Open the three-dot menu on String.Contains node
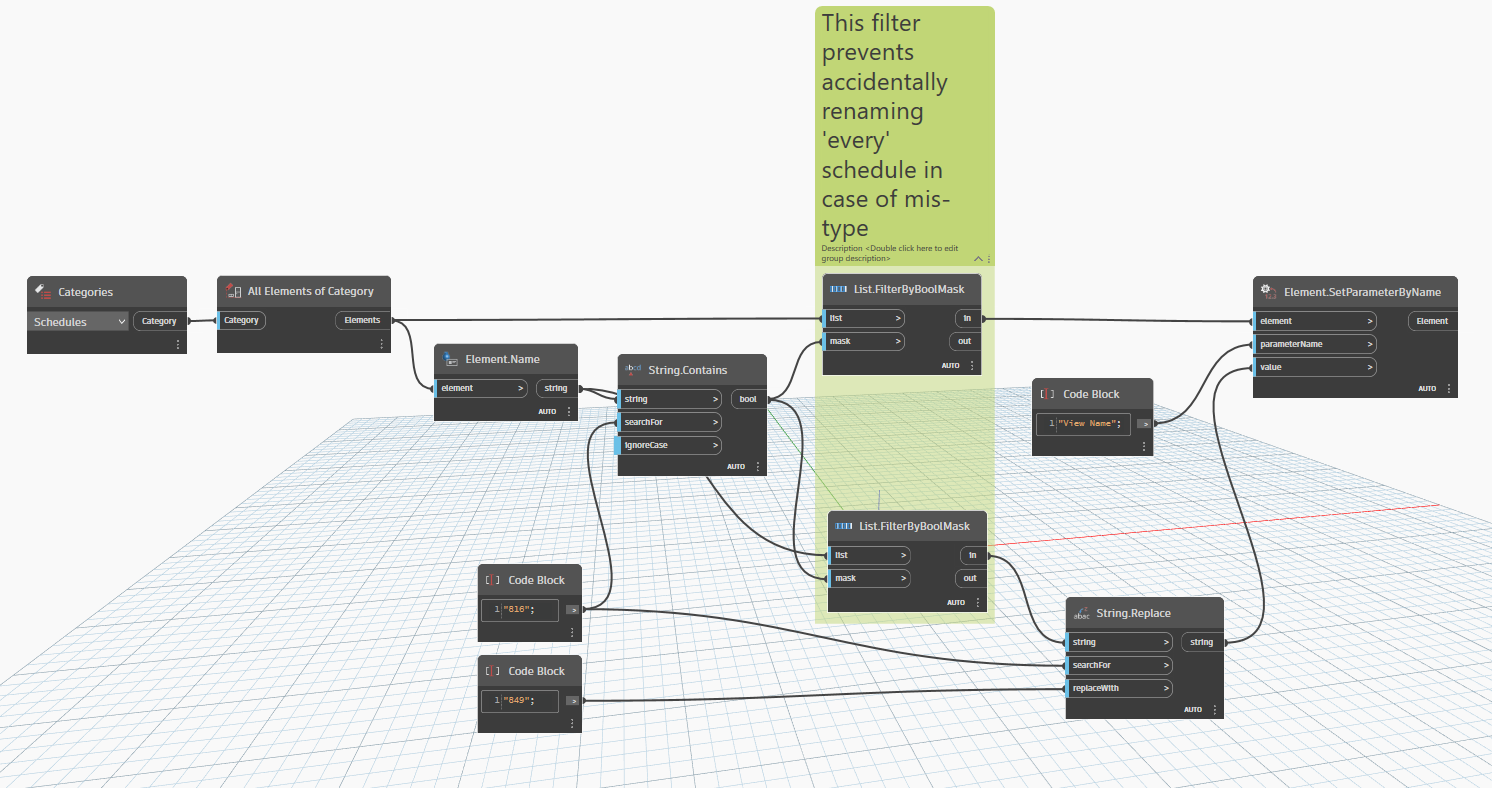Viewport: 1492px width, 788px height. pyautogui.click(x=758, y=465)
